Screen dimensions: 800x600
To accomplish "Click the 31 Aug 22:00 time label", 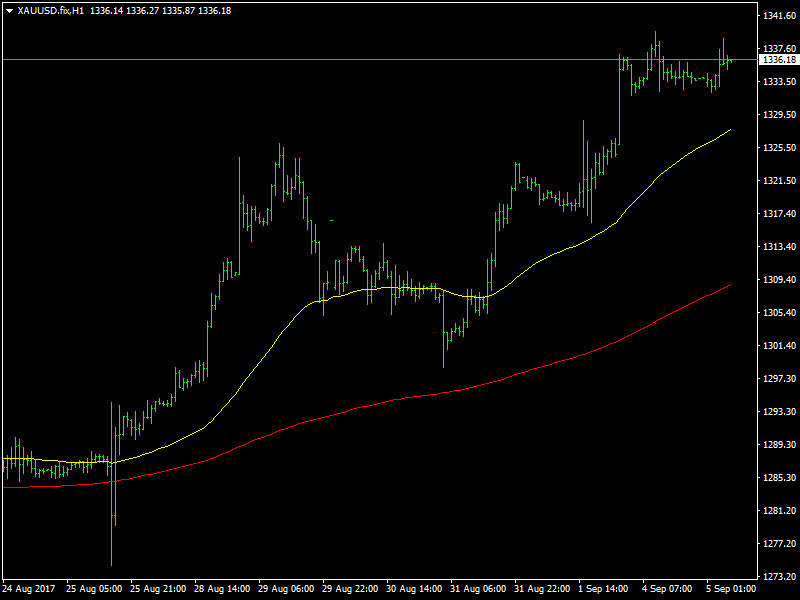I will pyautogui.click(x=542, y=589).
